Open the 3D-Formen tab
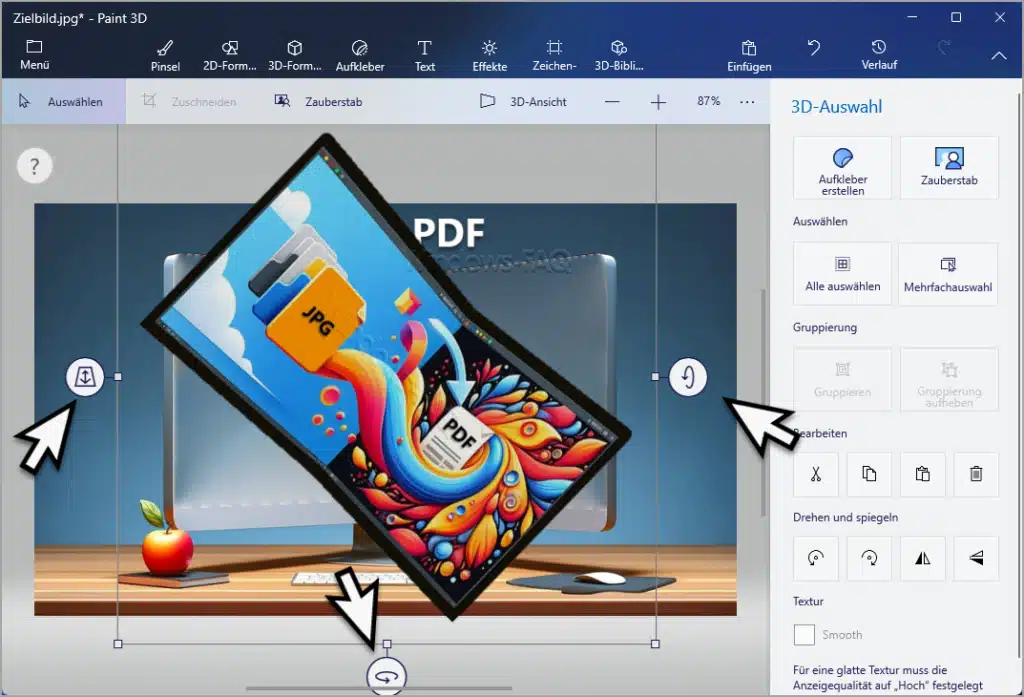 [x=295, y=56]
